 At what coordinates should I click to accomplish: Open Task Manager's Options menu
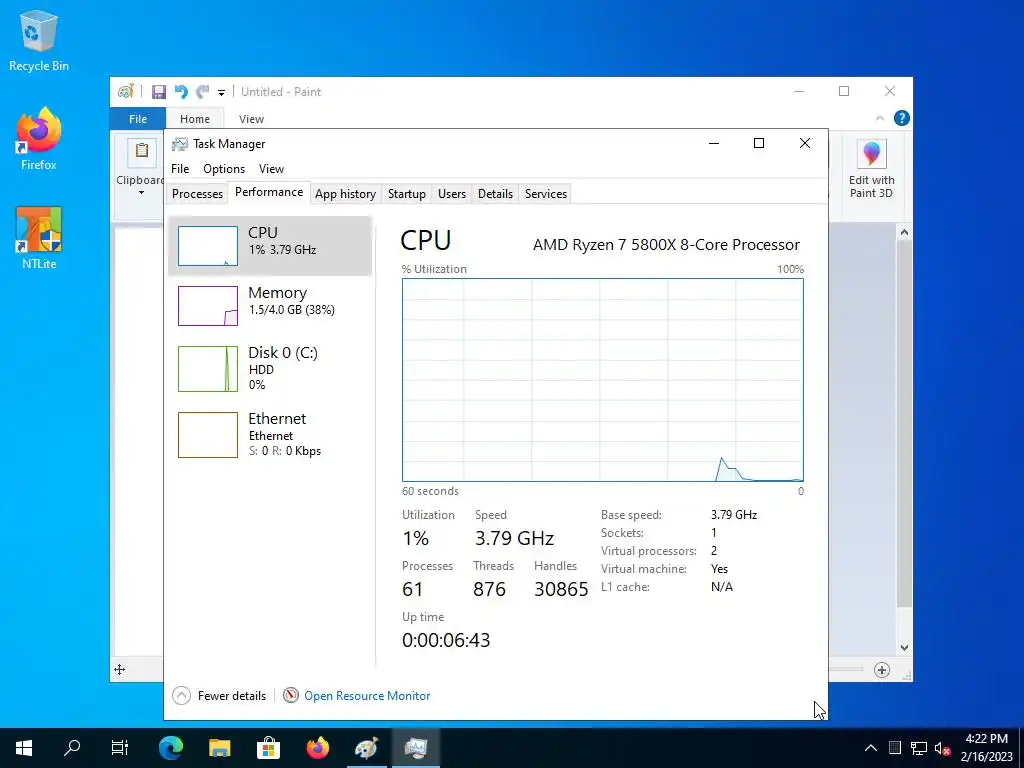coord(224,168)
